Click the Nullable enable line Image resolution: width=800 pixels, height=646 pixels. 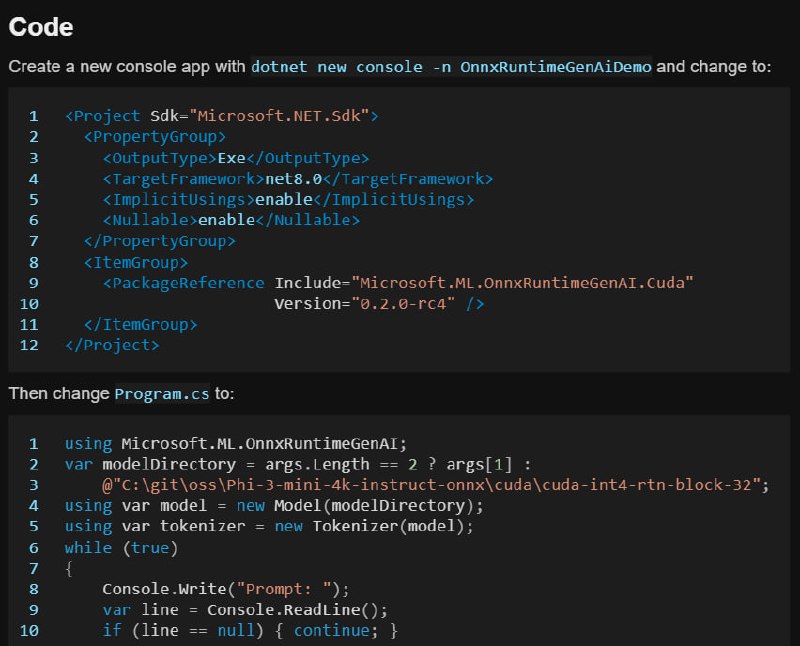231,220
